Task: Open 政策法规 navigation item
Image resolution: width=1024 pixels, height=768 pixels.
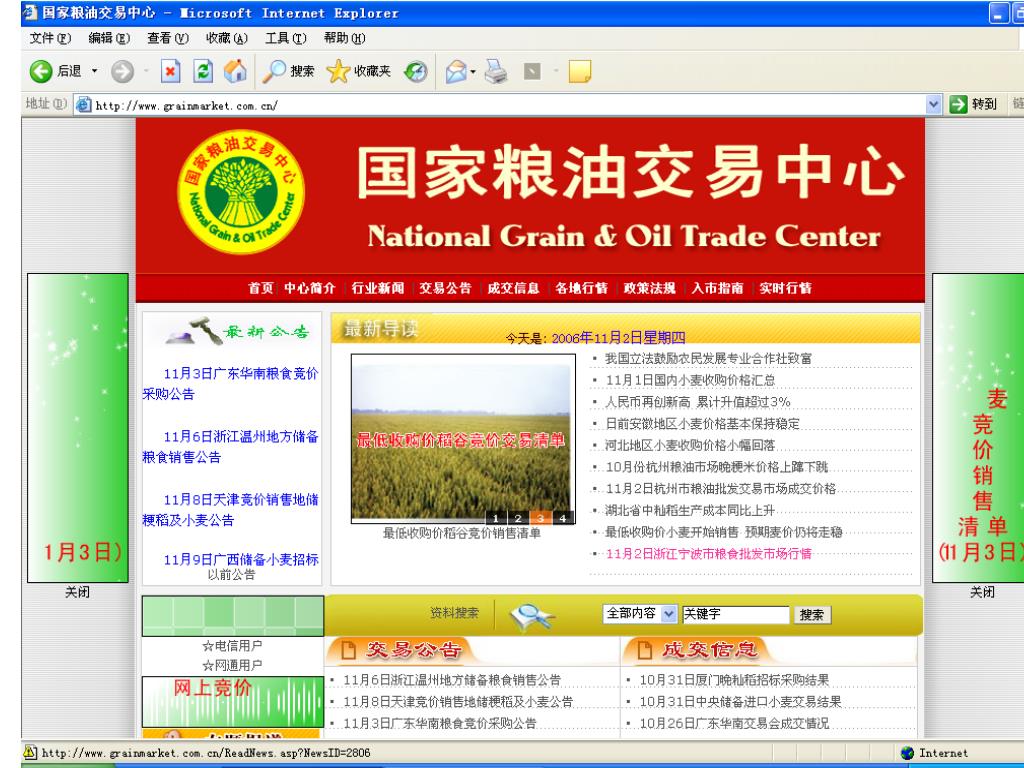Action: (649, 288)
